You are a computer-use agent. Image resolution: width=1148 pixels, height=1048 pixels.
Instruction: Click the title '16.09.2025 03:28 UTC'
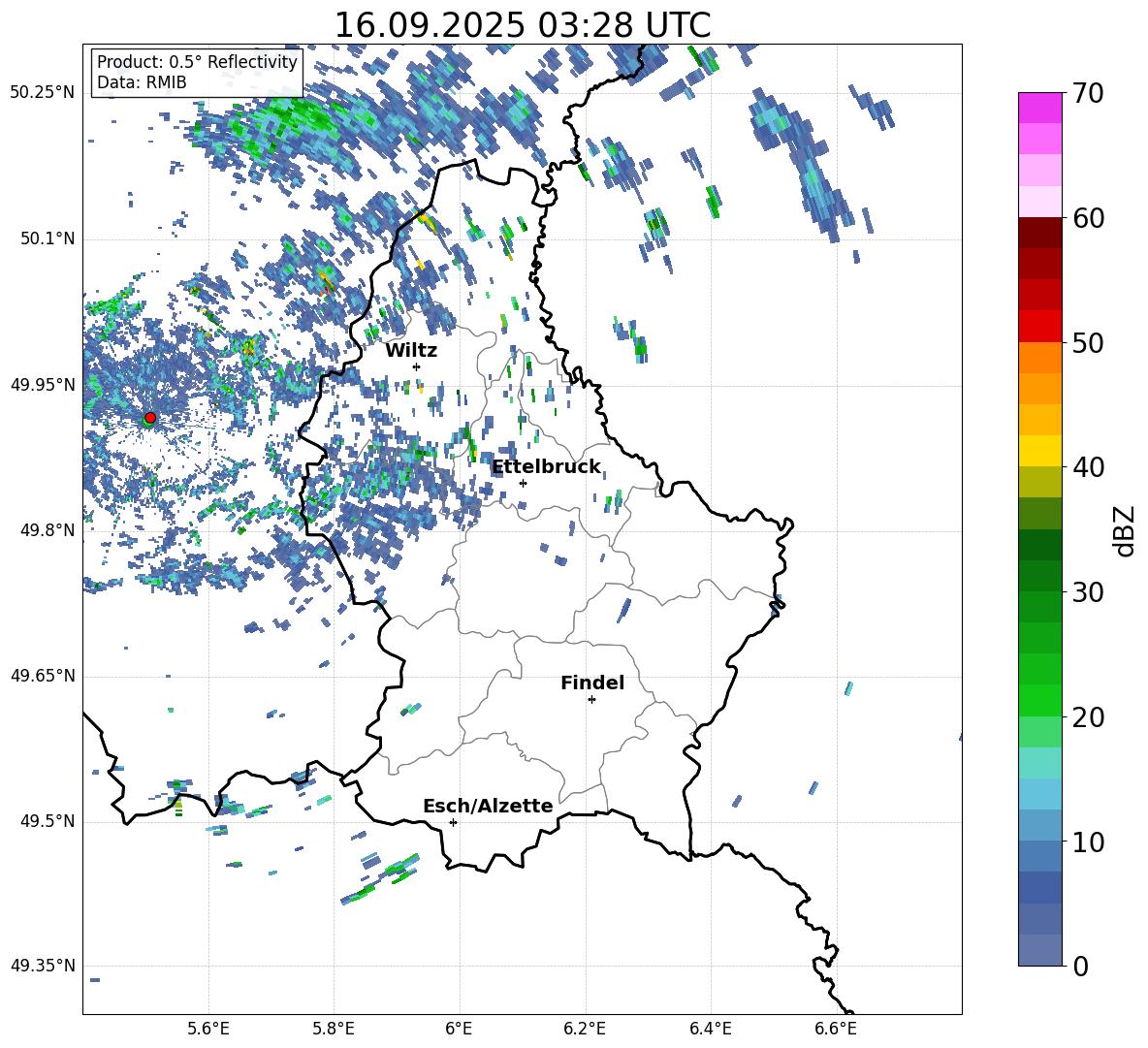coord(522,25)
